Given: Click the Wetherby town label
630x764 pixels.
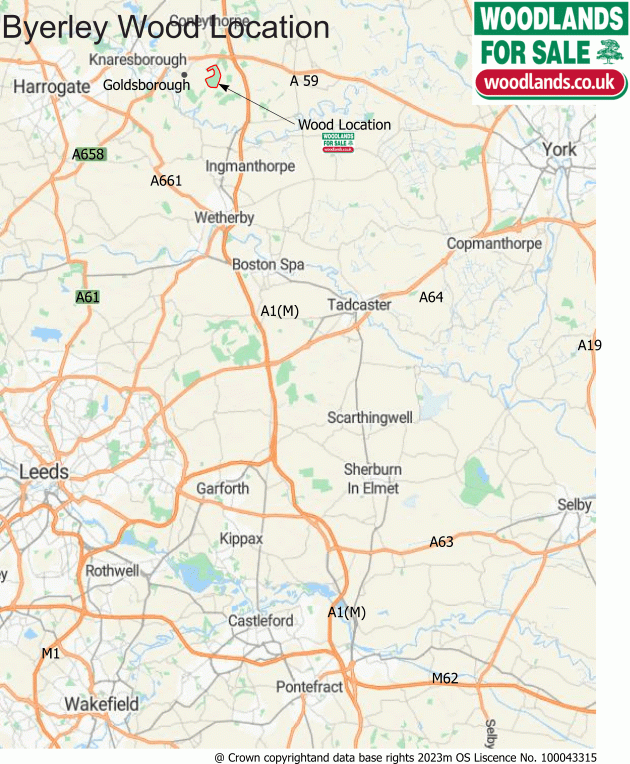Looking at the screenshot, I should coord(224,217).
